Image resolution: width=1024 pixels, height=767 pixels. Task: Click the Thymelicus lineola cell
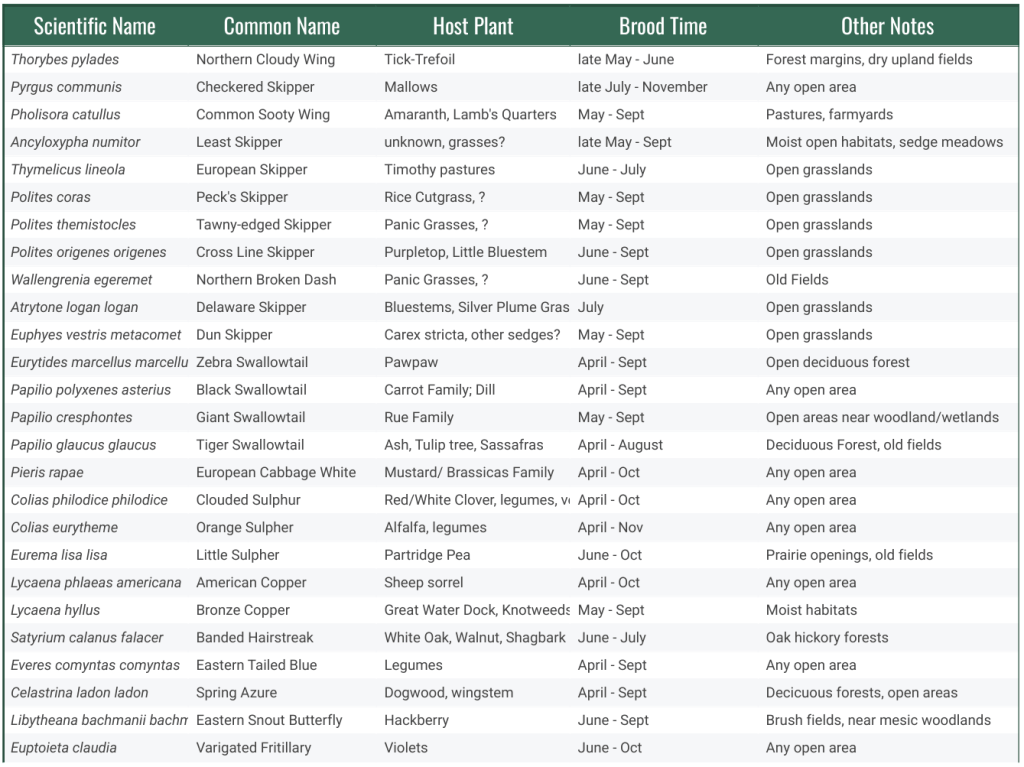tap(68, 170)
